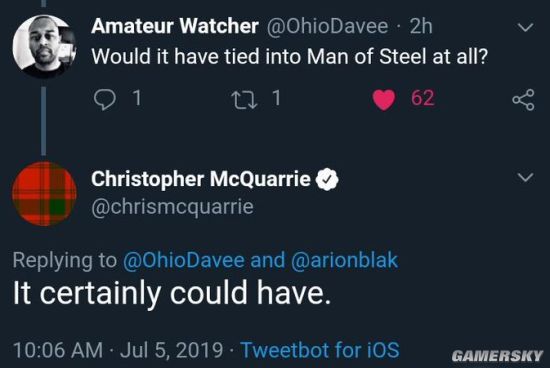Expand the chevron menu on Amateur Watcher's tweet

[x=525, y=27]
